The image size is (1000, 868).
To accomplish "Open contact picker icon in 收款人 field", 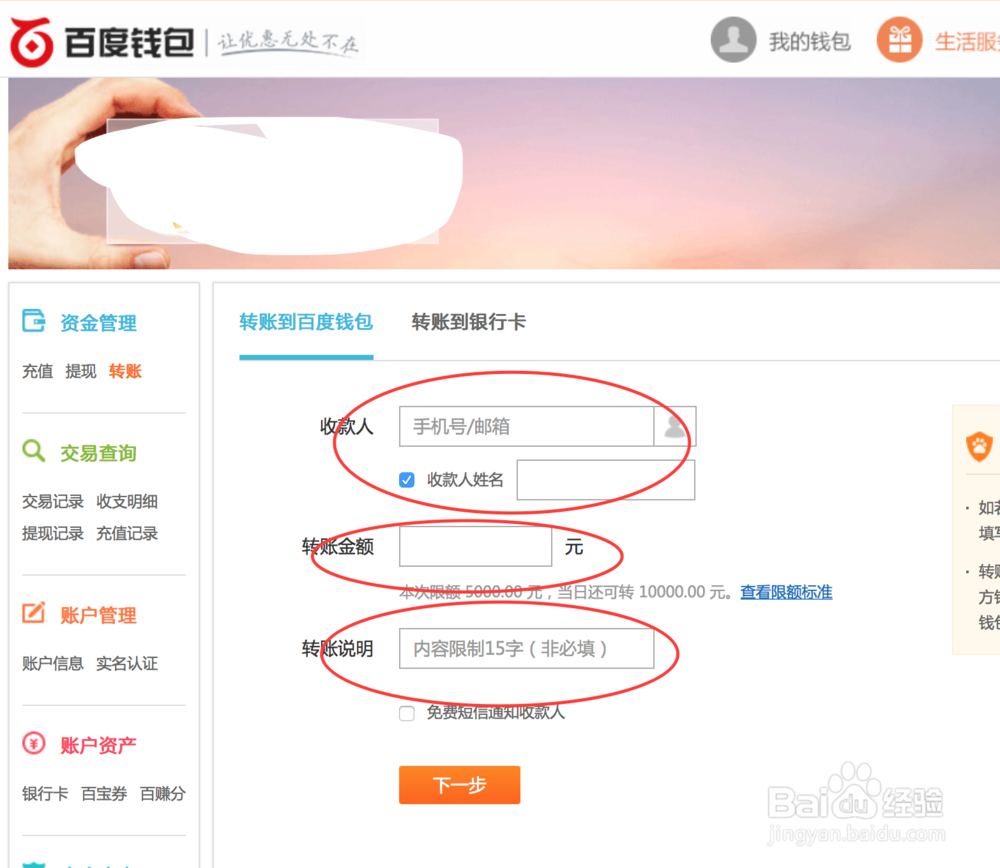I will point(675,426).
